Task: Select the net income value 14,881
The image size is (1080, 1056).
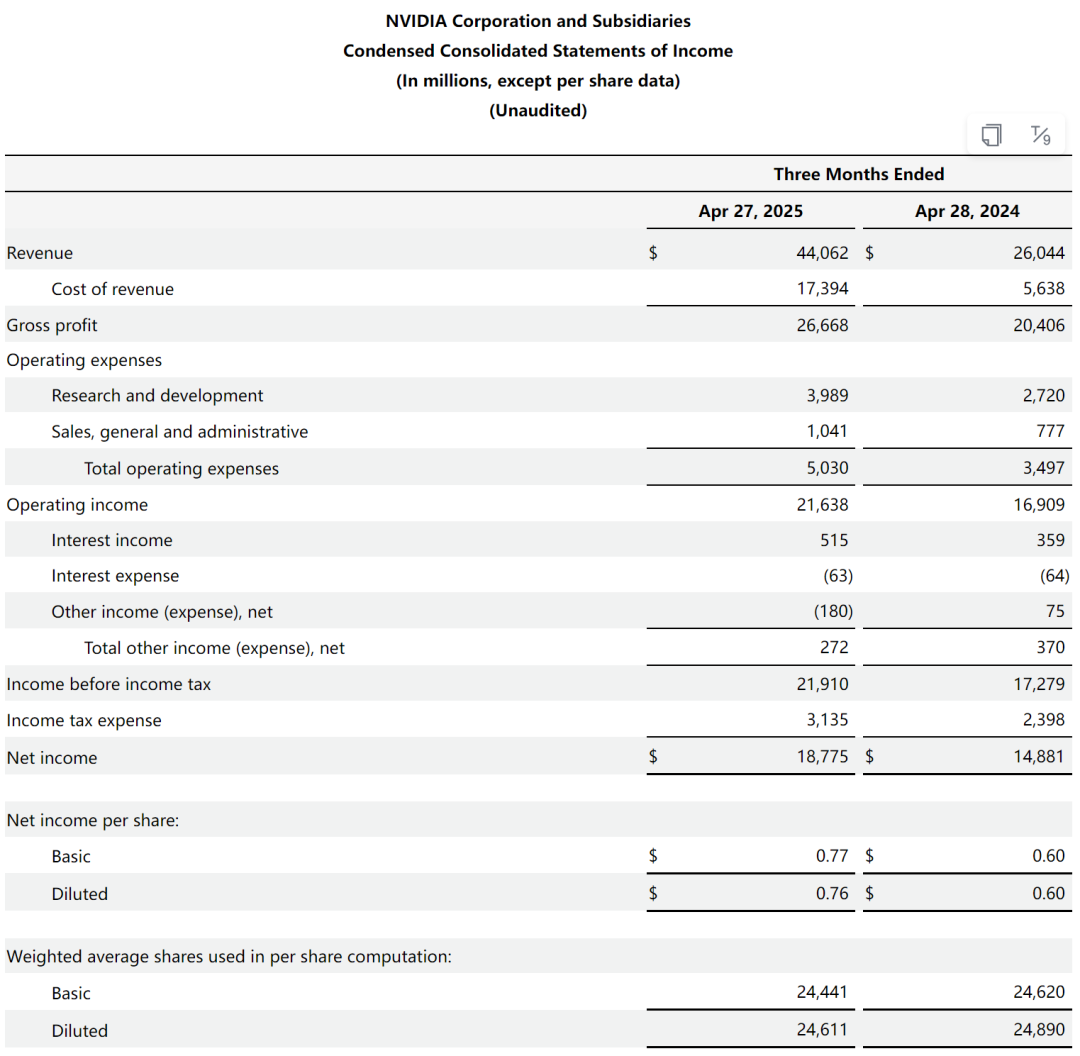Action: coord(1039,756)
